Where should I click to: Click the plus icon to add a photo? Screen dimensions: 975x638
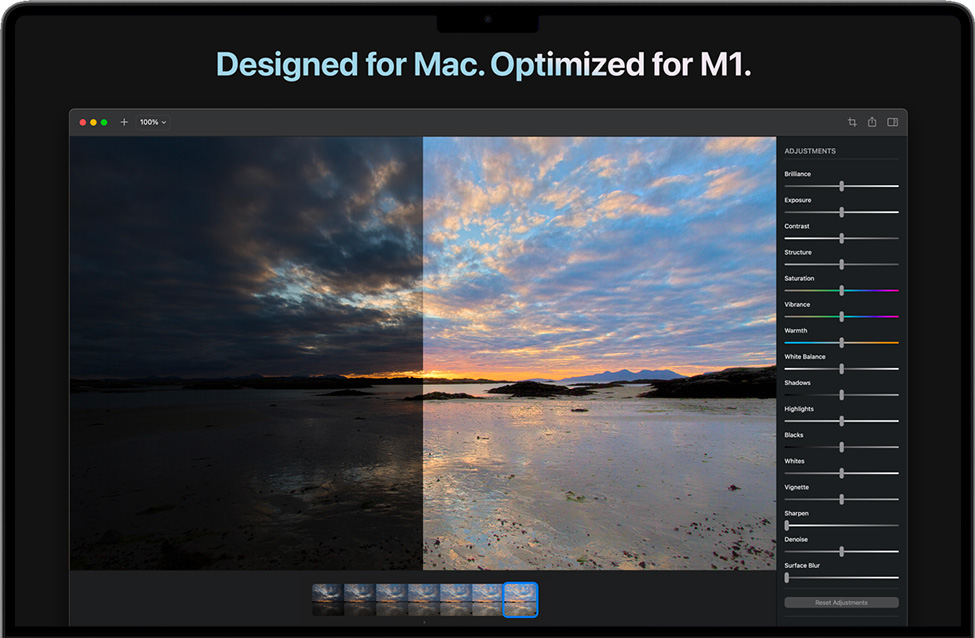(124, 122)
